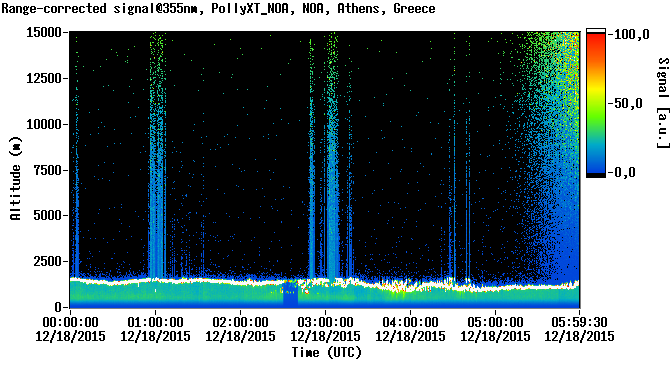Click the 2500 altitude tick label
672x378 pixels.
pos(47,261)
